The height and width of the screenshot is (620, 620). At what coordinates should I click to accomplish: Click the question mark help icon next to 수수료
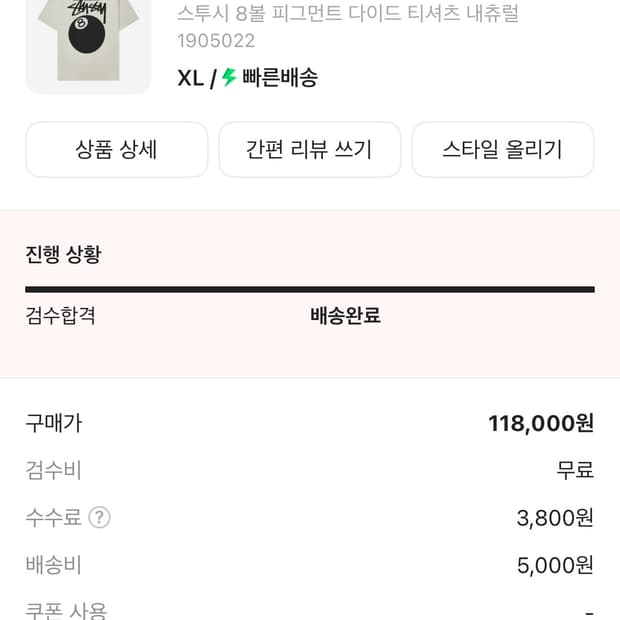(99, 517)
